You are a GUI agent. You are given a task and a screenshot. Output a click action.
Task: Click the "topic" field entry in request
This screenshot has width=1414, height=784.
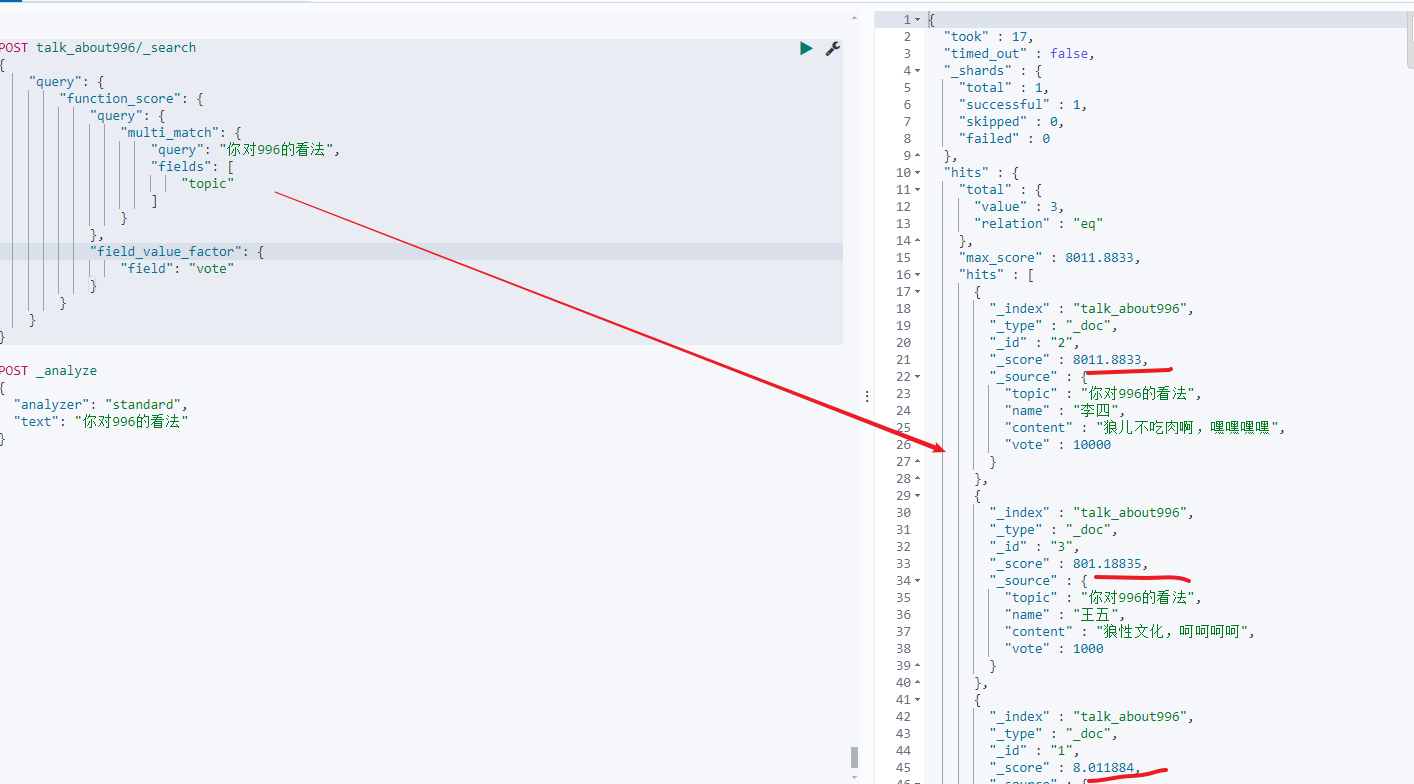pyautogui.click(x=208, y=184)
